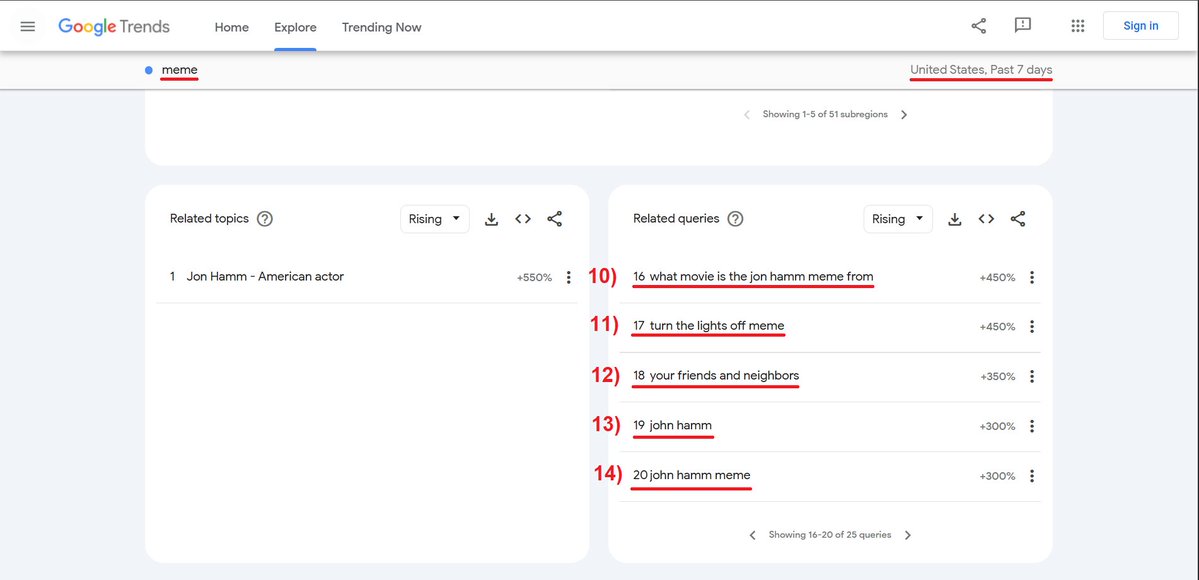The height and width of the screenshot is (580, 1199).
Task: Open query 'what movie is the jon hamm meme from'
Action: [x=762, y=277]
